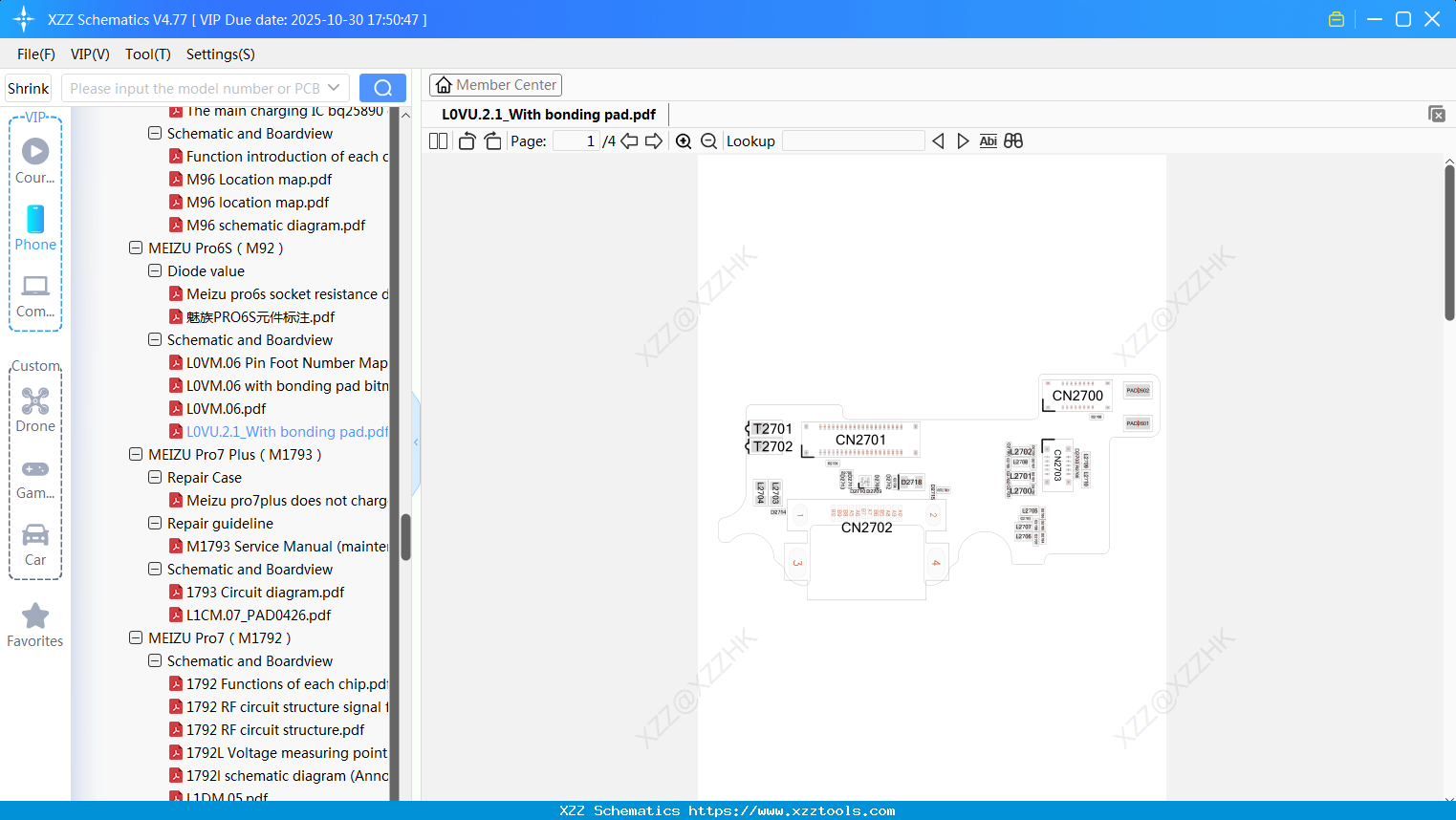
Task: Click the Favorites star icon
Action: (34, 616)
